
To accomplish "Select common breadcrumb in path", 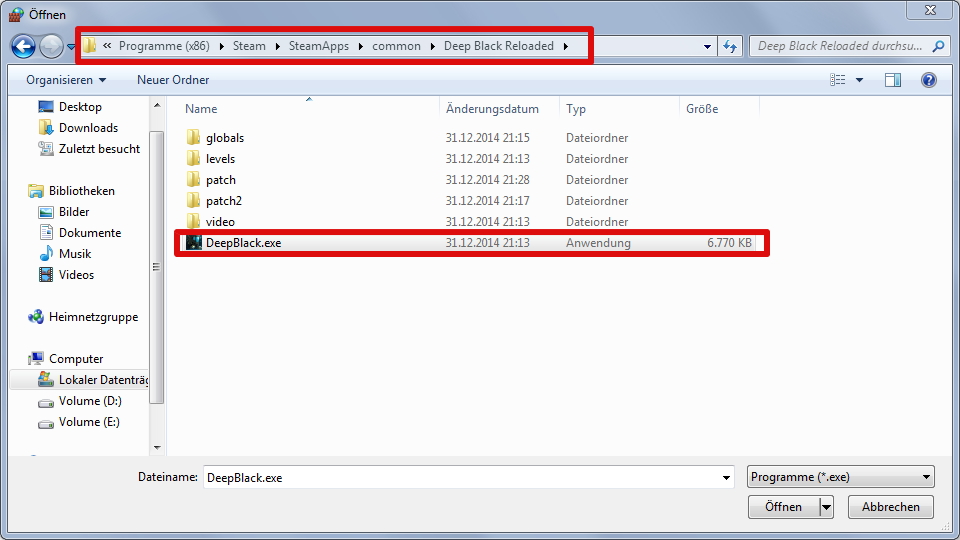I will pyautogui.click(x=396, y=46).
